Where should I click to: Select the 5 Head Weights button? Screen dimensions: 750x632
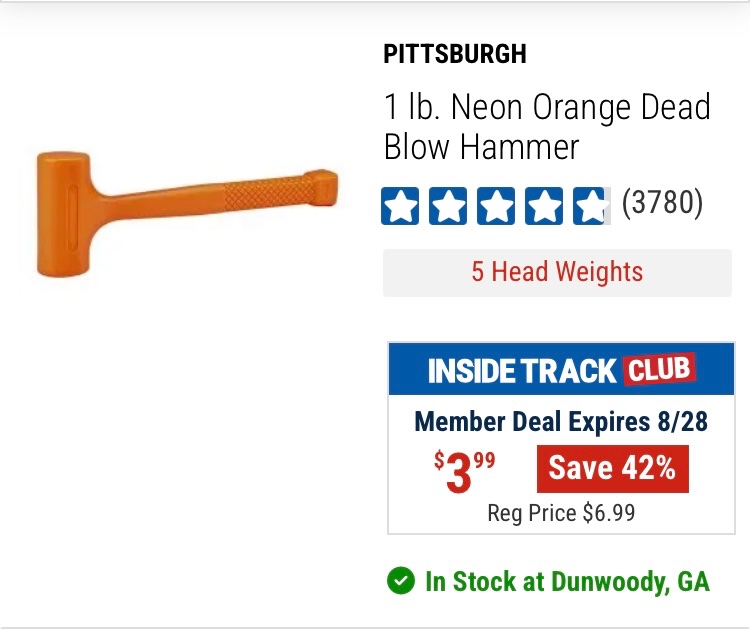point(557,272)
